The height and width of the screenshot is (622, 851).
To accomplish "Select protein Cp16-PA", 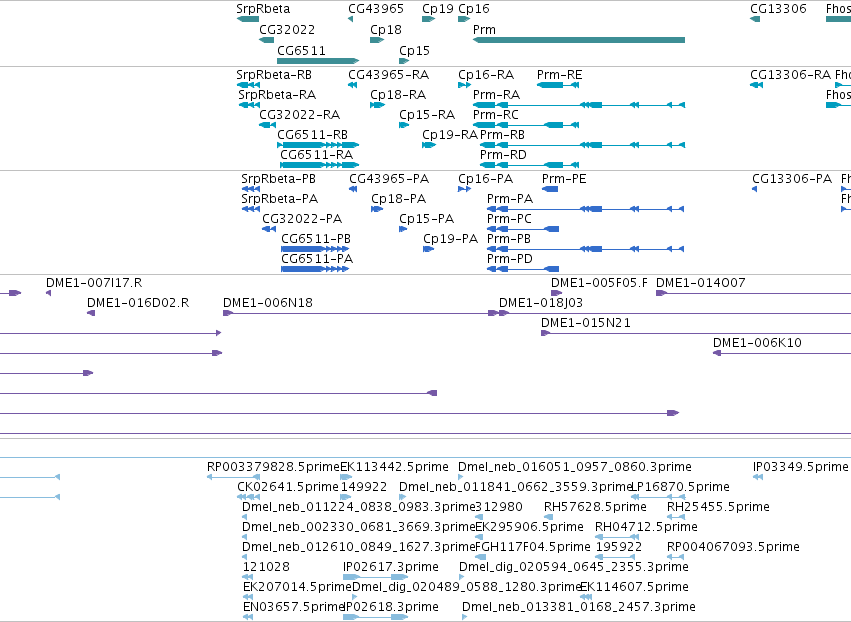I will (x=485, y=179).
